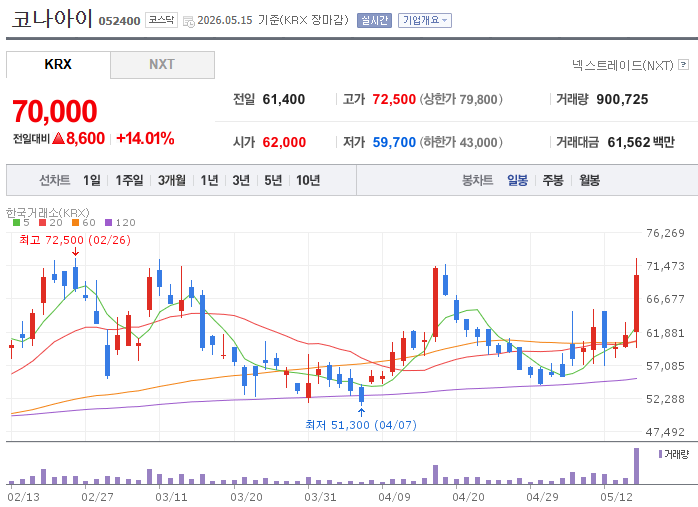
Task: Select the 주봉 weekly candle chart
Action: [x=553, y=180]
